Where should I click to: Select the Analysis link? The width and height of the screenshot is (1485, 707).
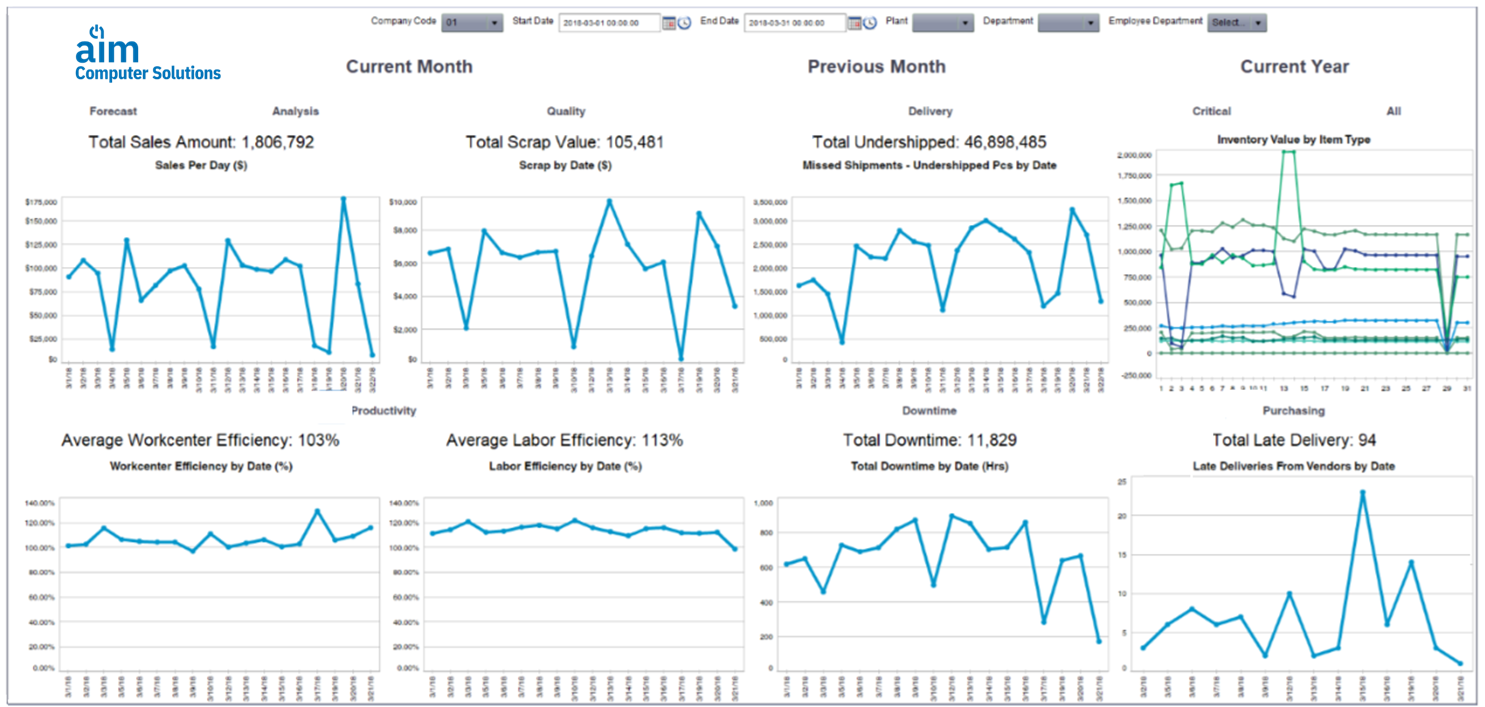pos(295,111)
